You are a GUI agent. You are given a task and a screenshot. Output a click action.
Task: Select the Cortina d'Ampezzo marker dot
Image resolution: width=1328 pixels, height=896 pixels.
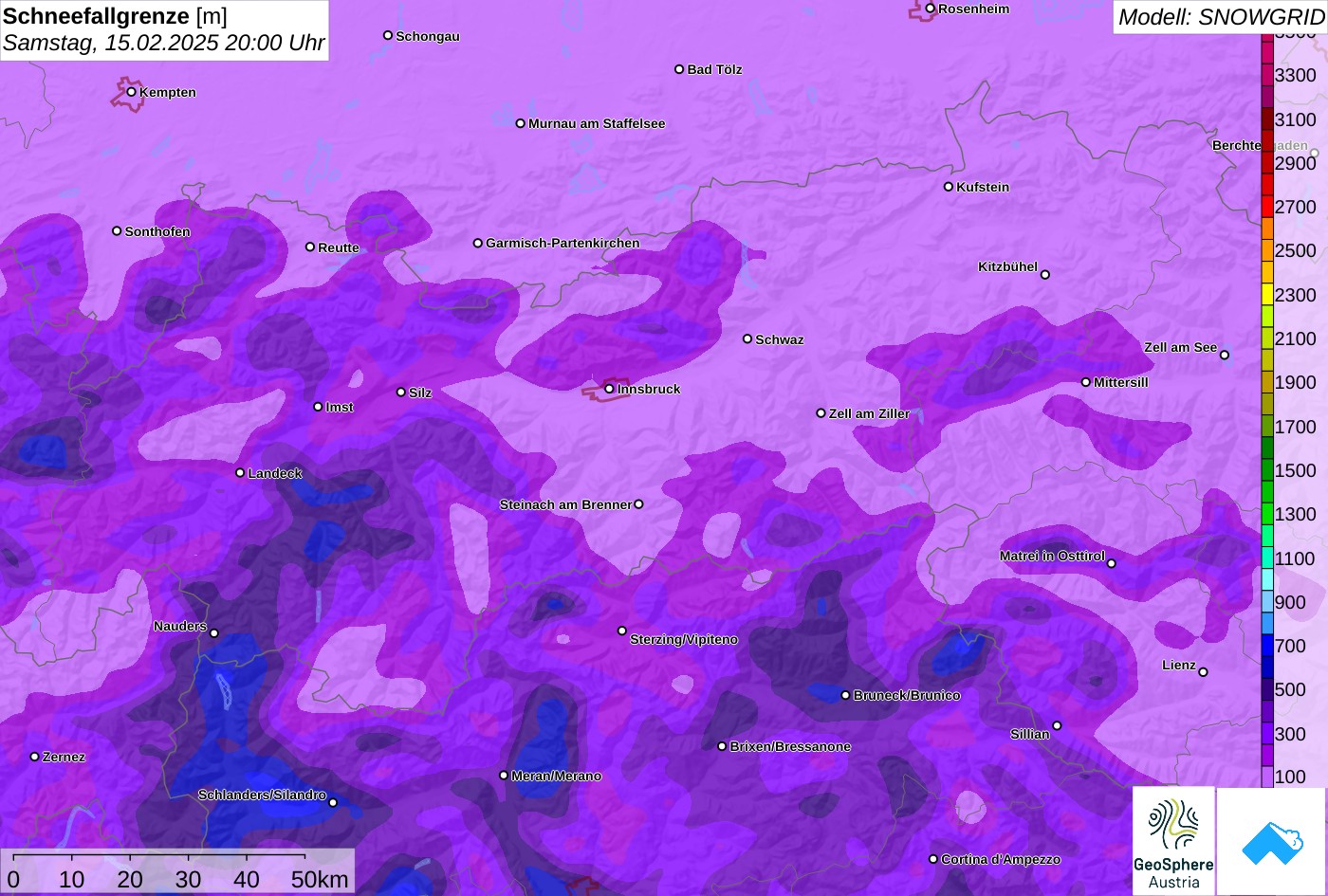point(933,859)
